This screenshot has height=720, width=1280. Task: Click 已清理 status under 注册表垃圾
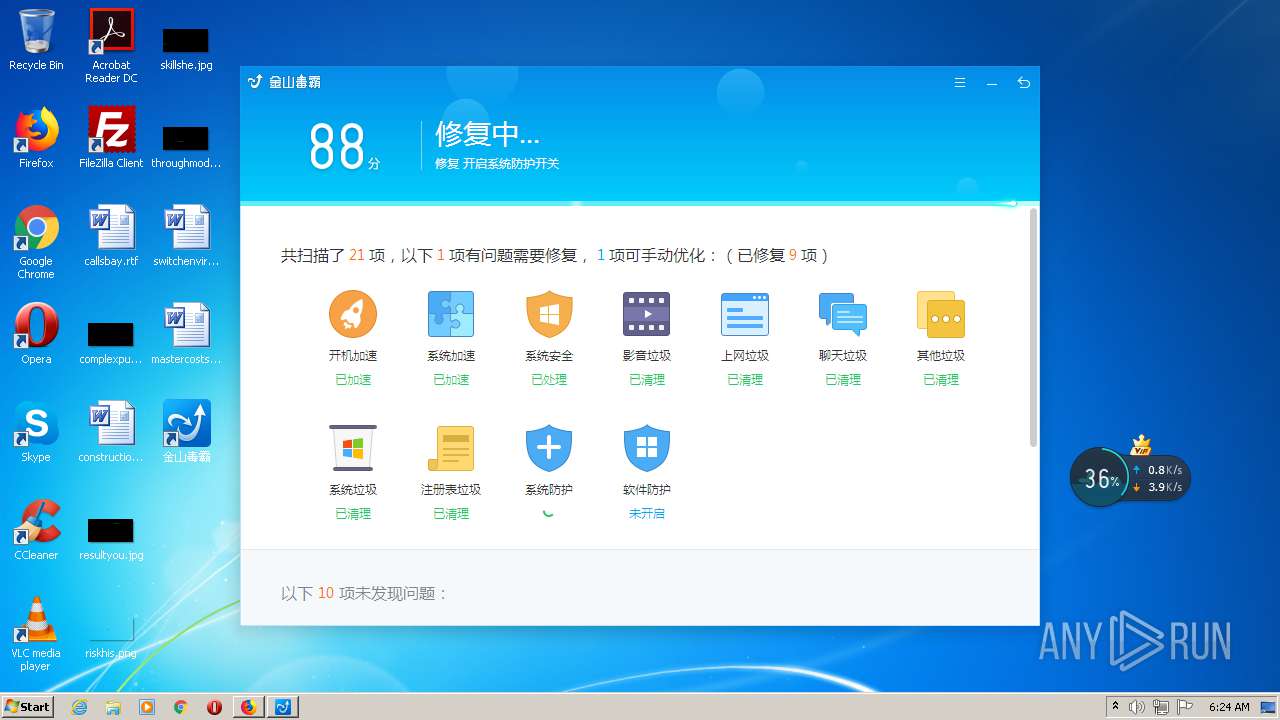451,513
